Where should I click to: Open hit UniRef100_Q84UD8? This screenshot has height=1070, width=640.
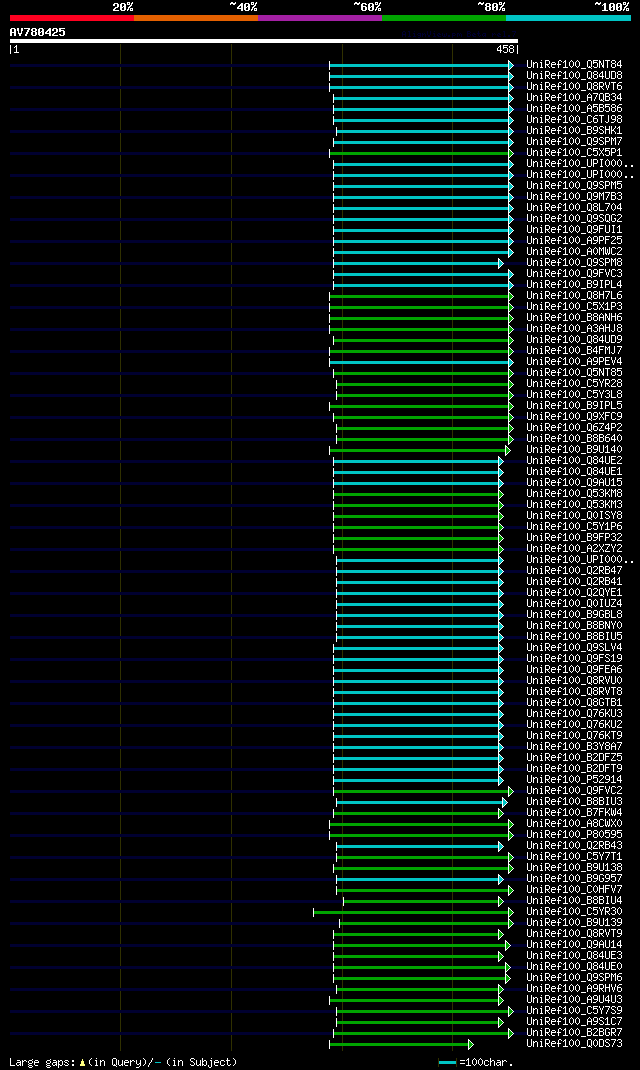point(574,76)
